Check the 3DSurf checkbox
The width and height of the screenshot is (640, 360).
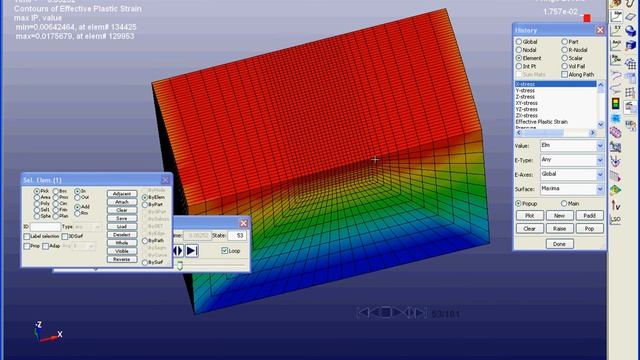(x=64, y=236)
